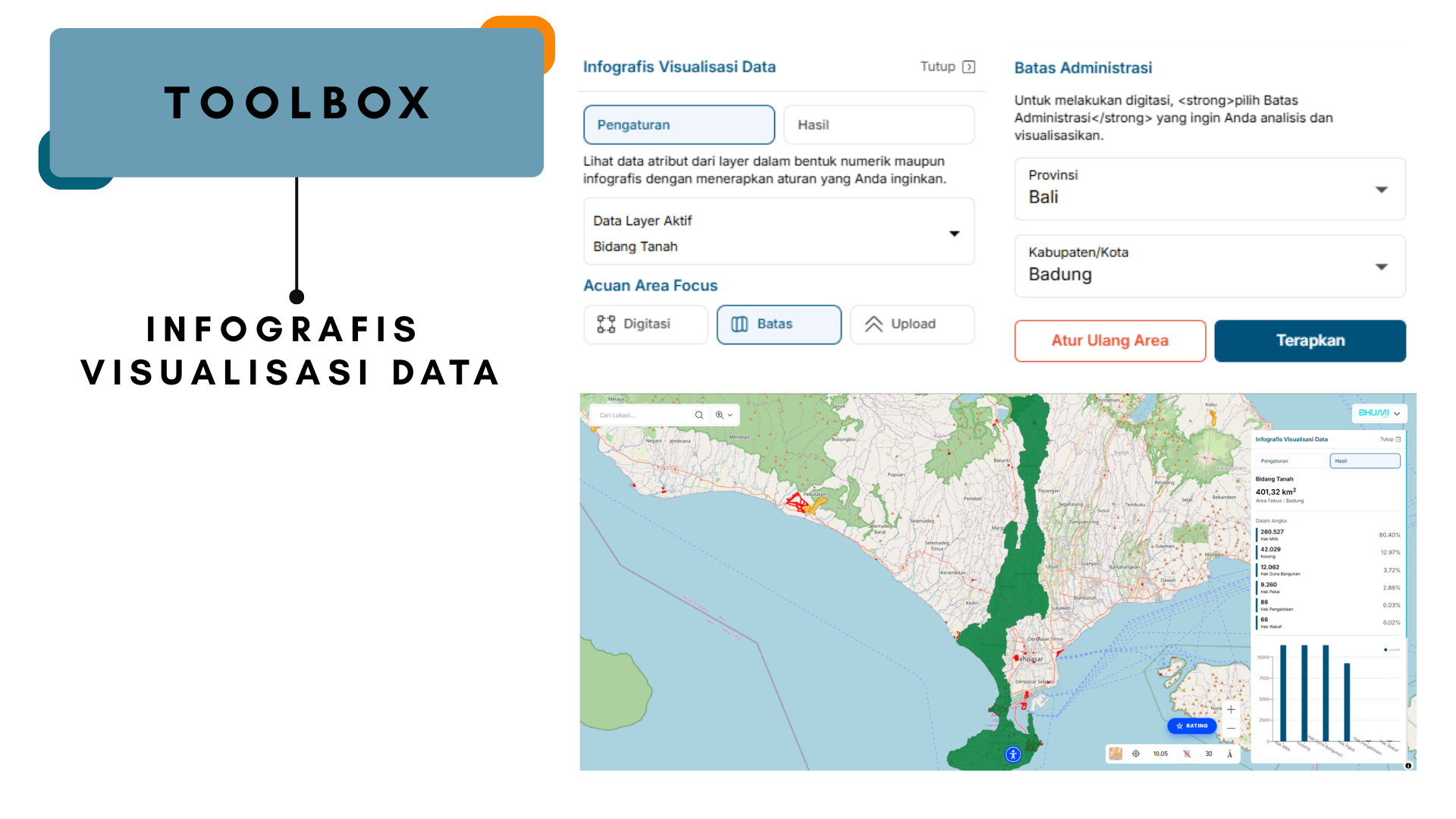Screen dimensions: 1456x819
Task: Select the Batas area focus option
Action: [x=779, y=325]
